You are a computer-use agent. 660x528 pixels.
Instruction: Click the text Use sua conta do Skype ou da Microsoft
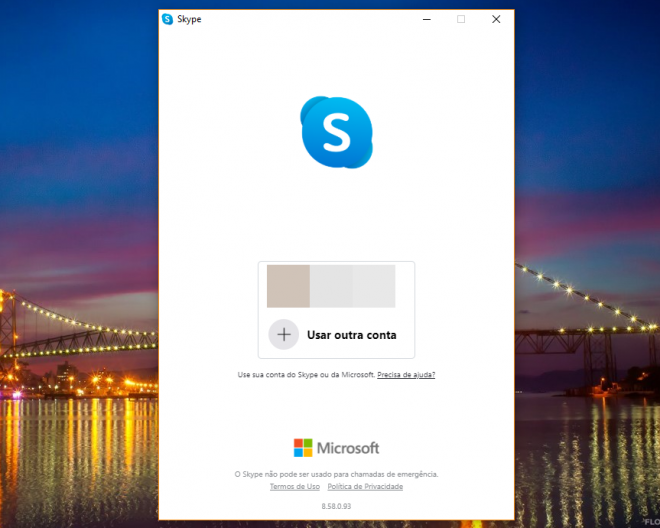[x=306, y=375]
